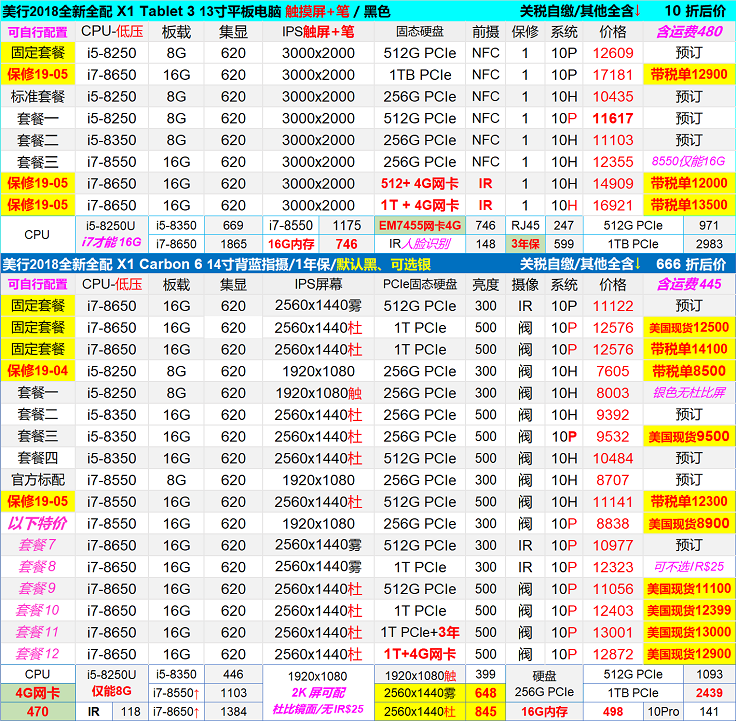Select the '带税单14100' note cell
The height and width of the screenshot is (721, 736).
point(689,349)
